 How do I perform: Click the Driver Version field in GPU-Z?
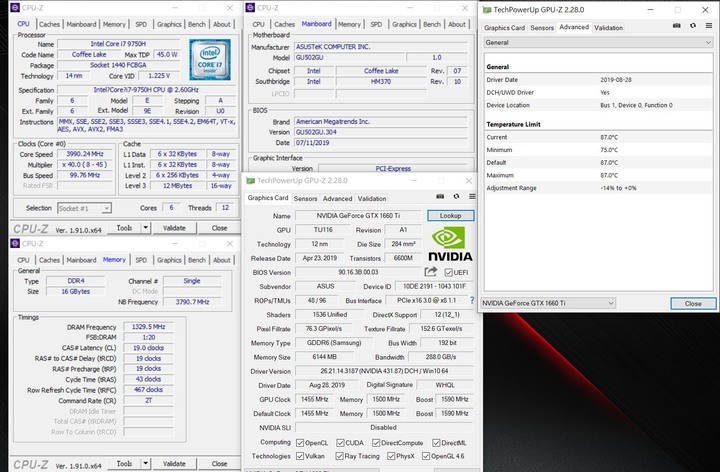pyautogui.click(x=384, y=371)
